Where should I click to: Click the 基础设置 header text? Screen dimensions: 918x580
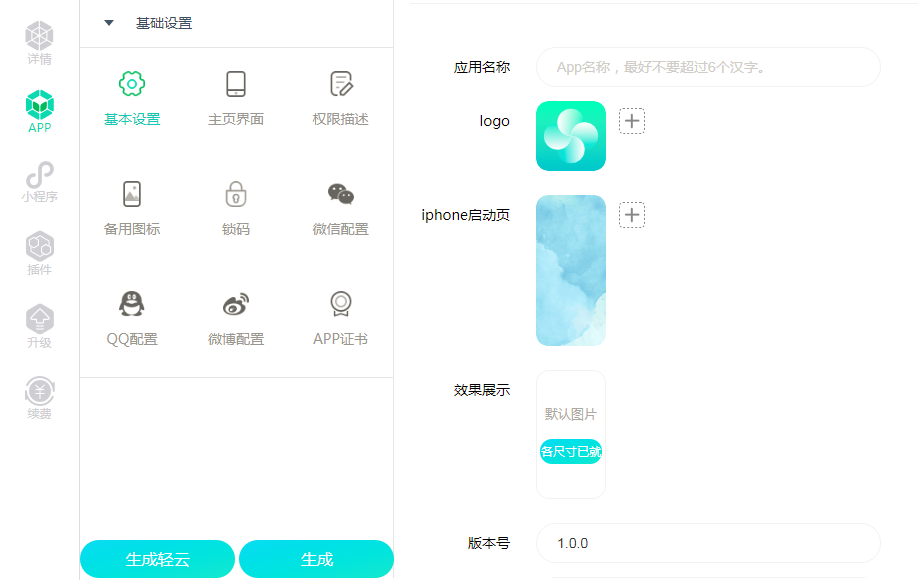[x=164, y=23]
